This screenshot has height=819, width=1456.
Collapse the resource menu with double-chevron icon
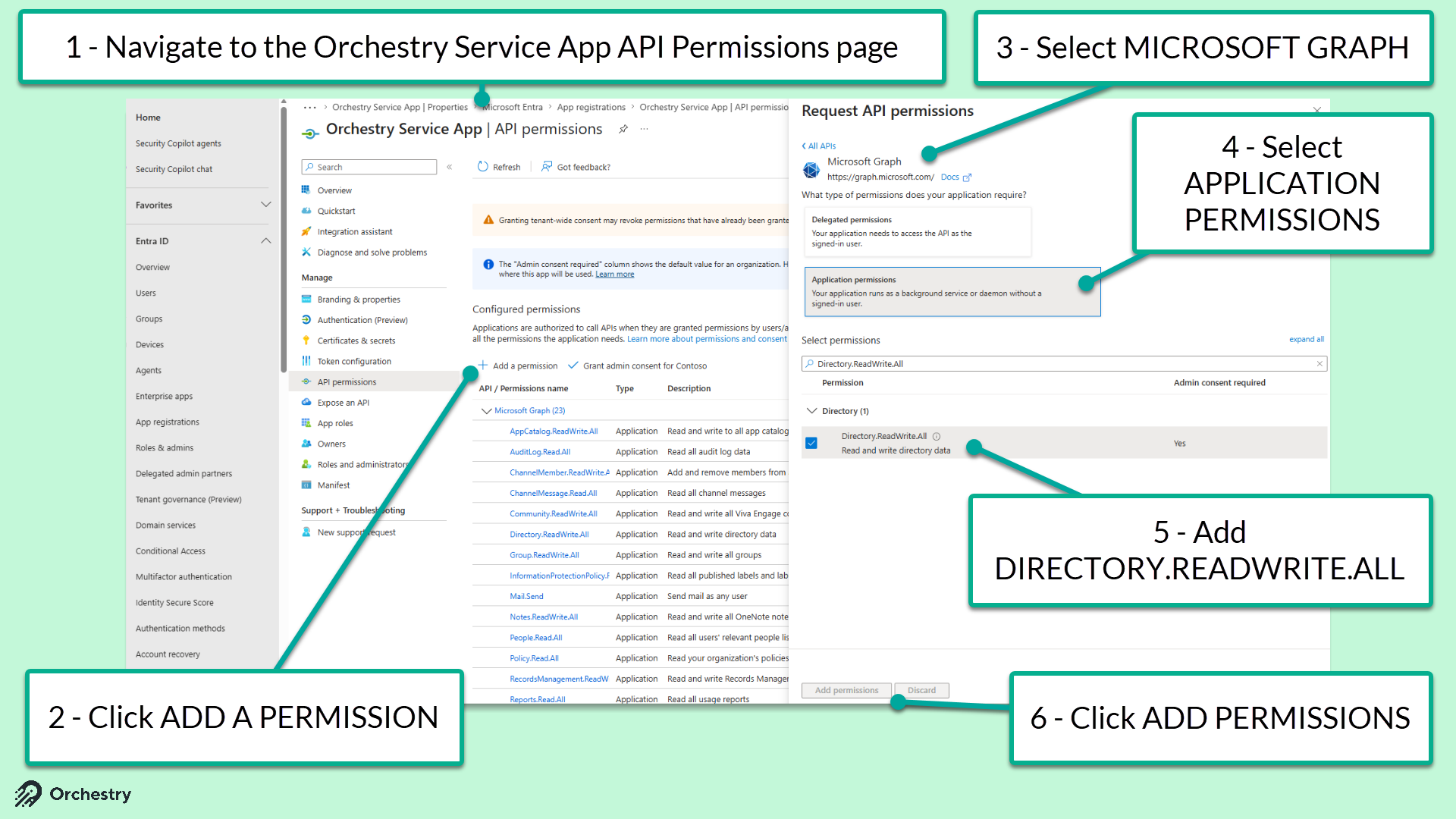coord(450,167)
